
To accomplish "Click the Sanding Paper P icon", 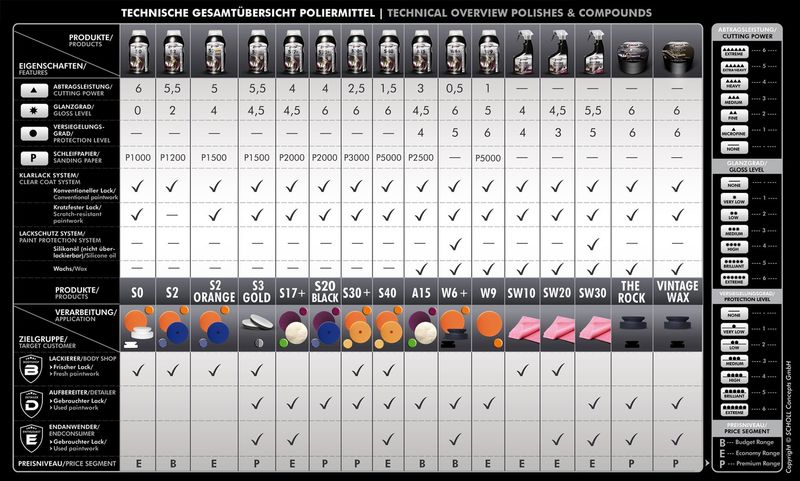I will (33, 158).
